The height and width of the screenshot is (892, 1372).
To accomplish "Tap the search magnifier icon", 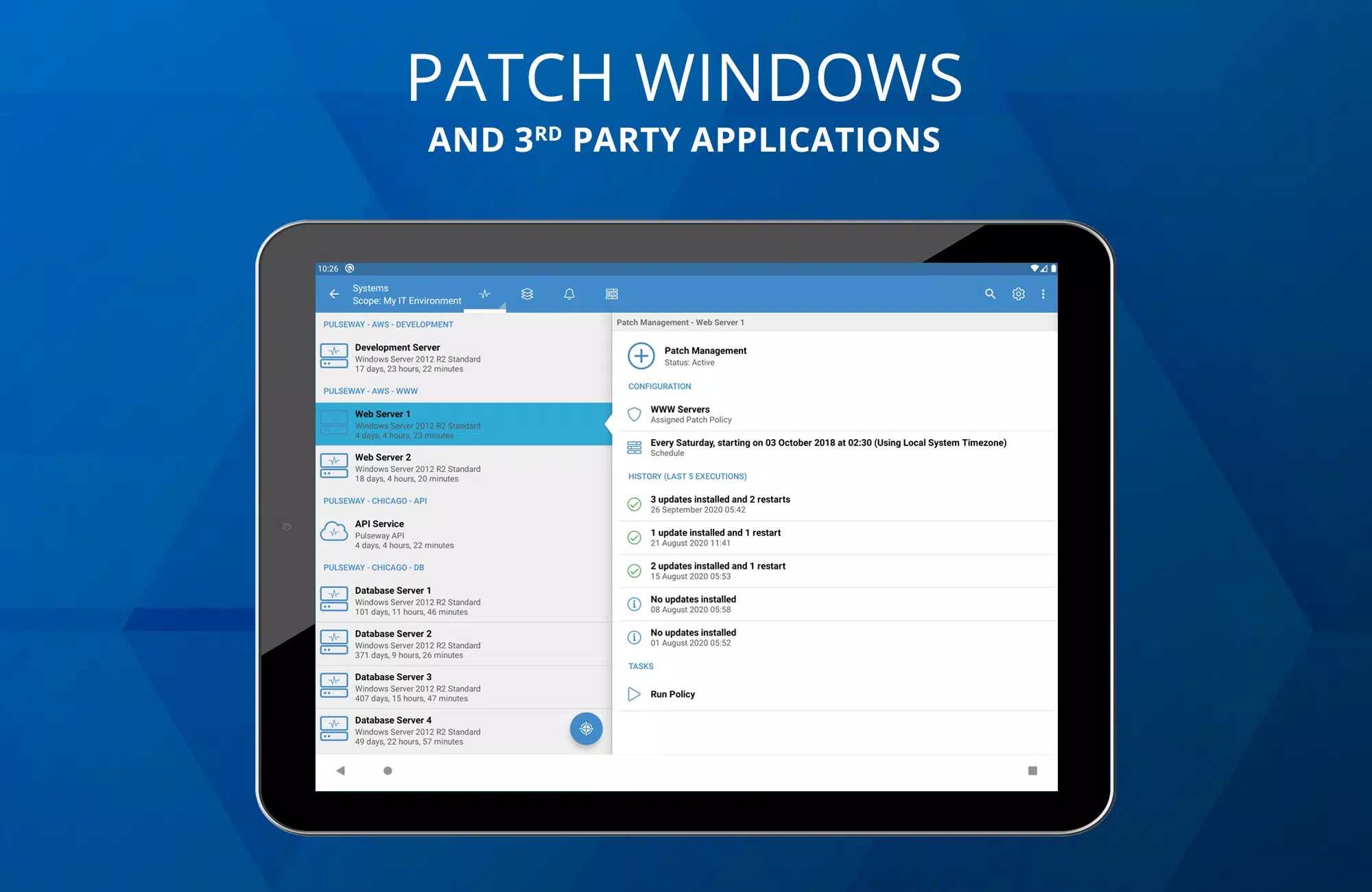I will tap(990, 294).
